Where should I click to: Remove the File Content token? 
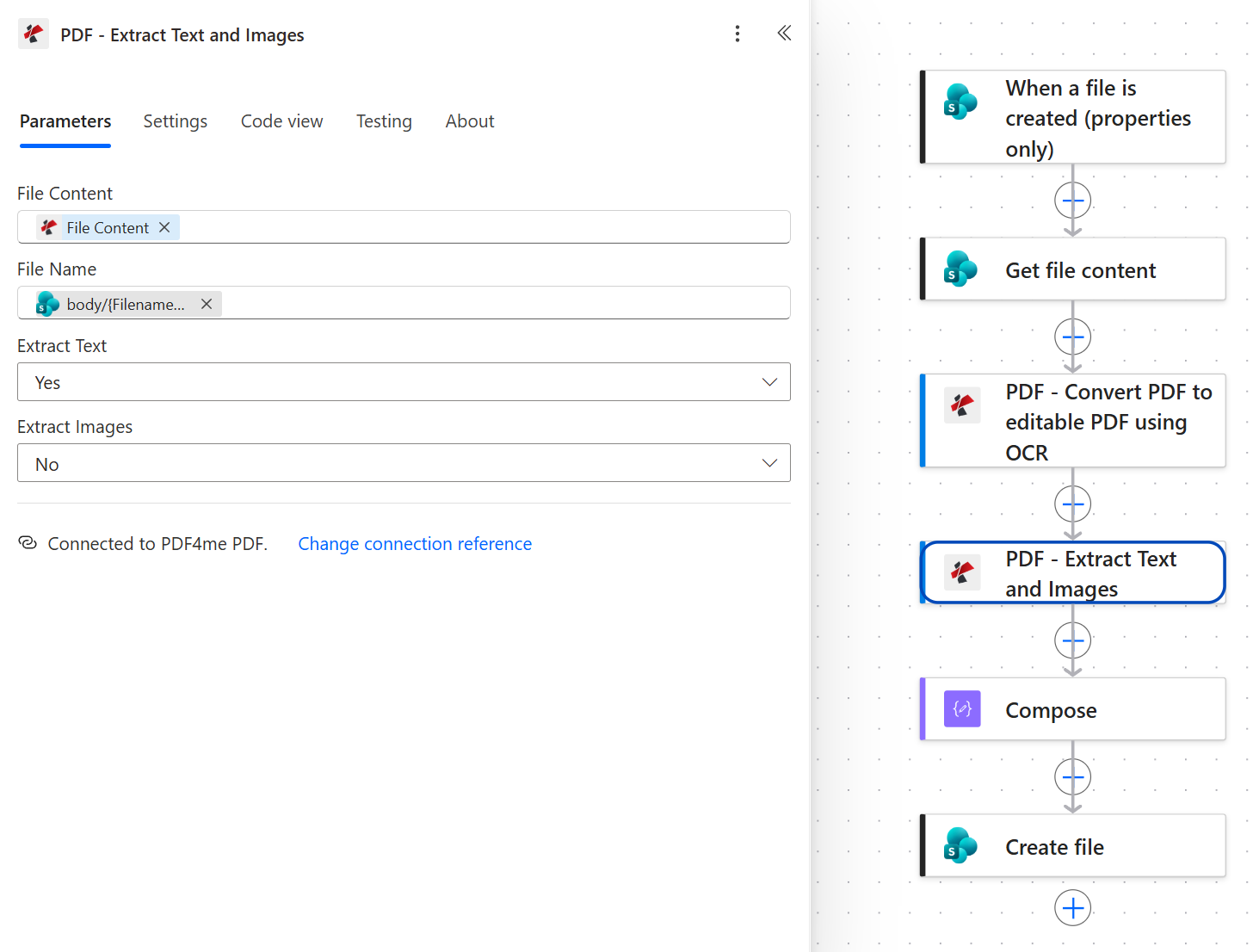pos(164,227)
